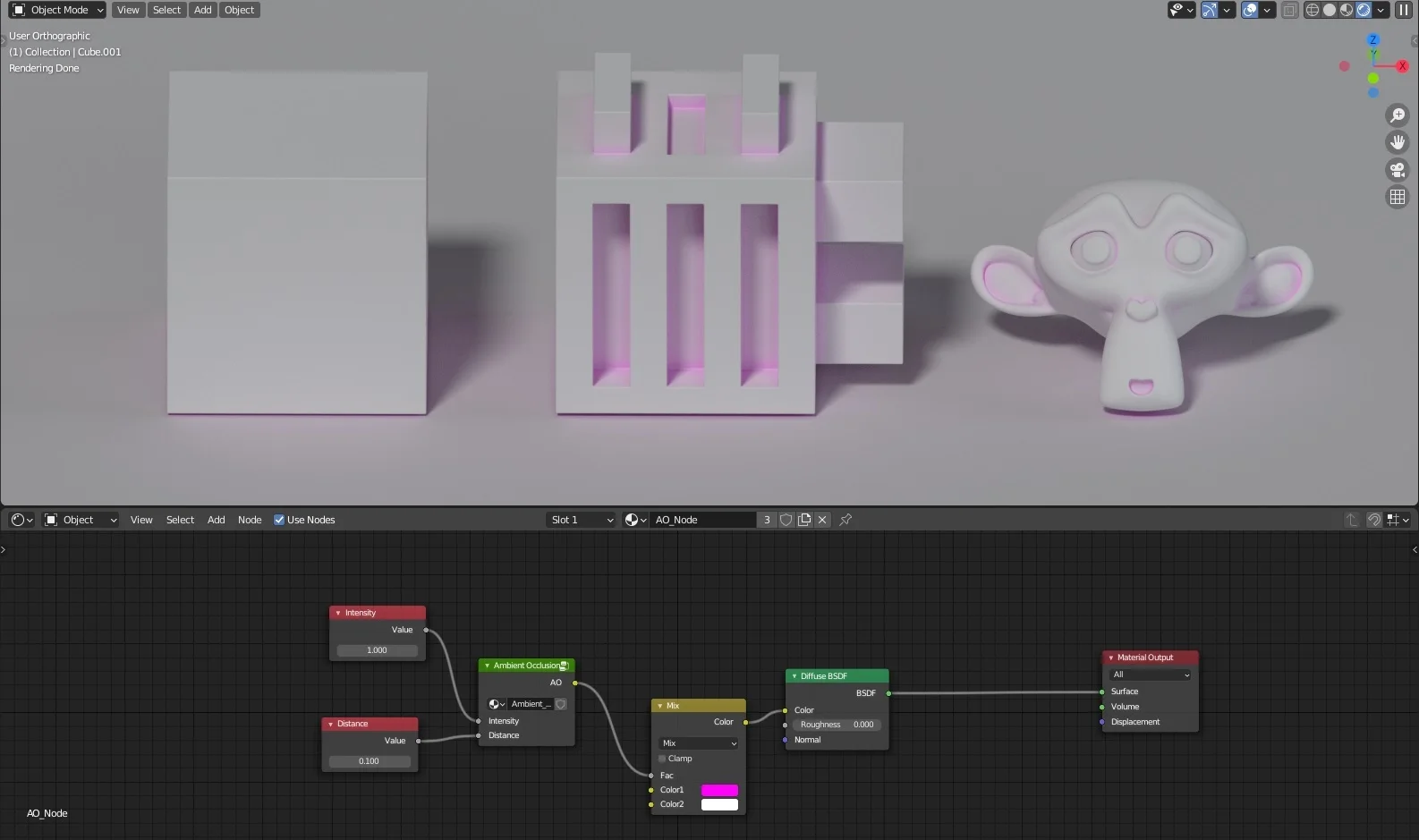
Task: Browse node groups in Ambient Occlusion node
Action: point(497,704)
